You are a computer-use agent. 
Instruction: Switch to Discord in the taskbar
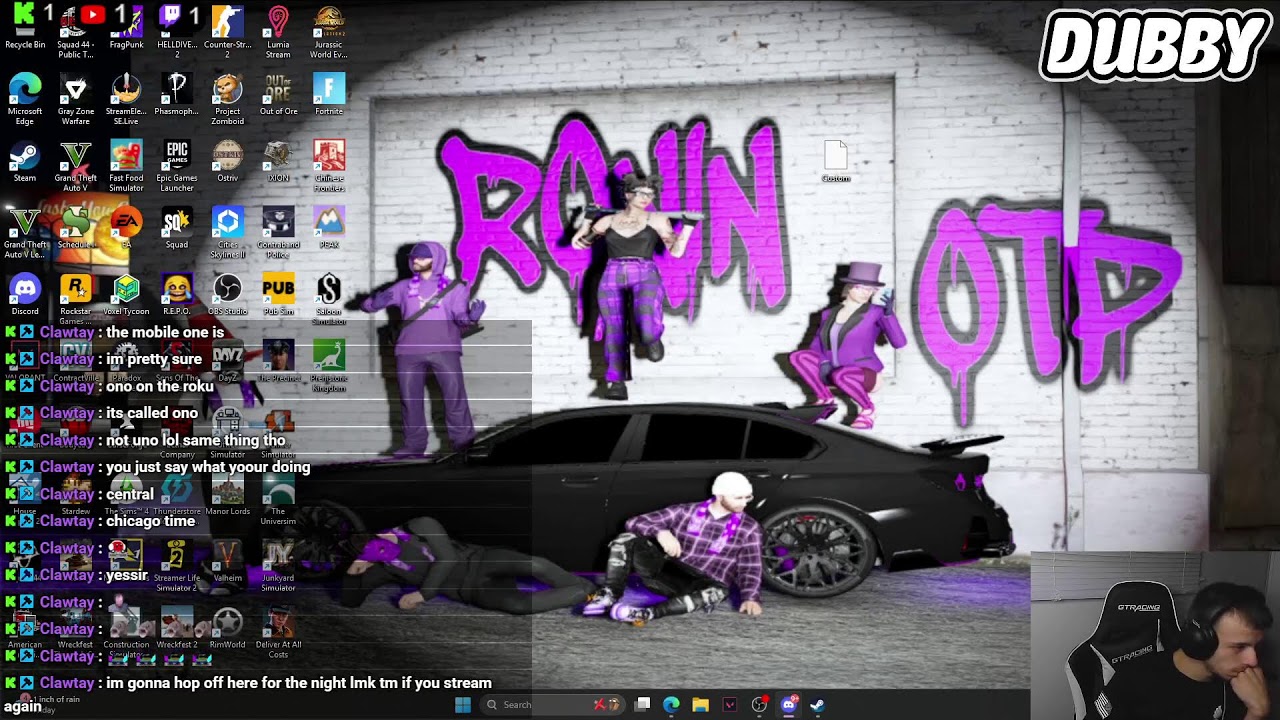[788, 704]
